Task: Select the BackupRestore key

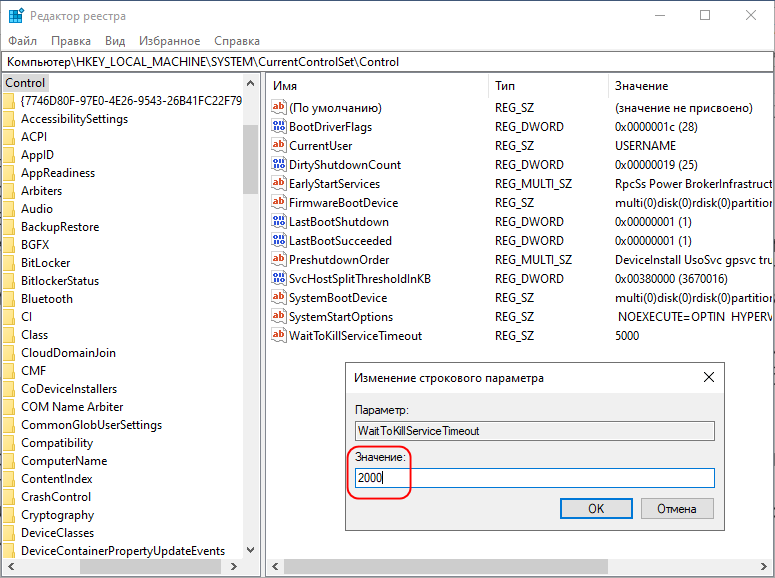Action: coord(60,227)
